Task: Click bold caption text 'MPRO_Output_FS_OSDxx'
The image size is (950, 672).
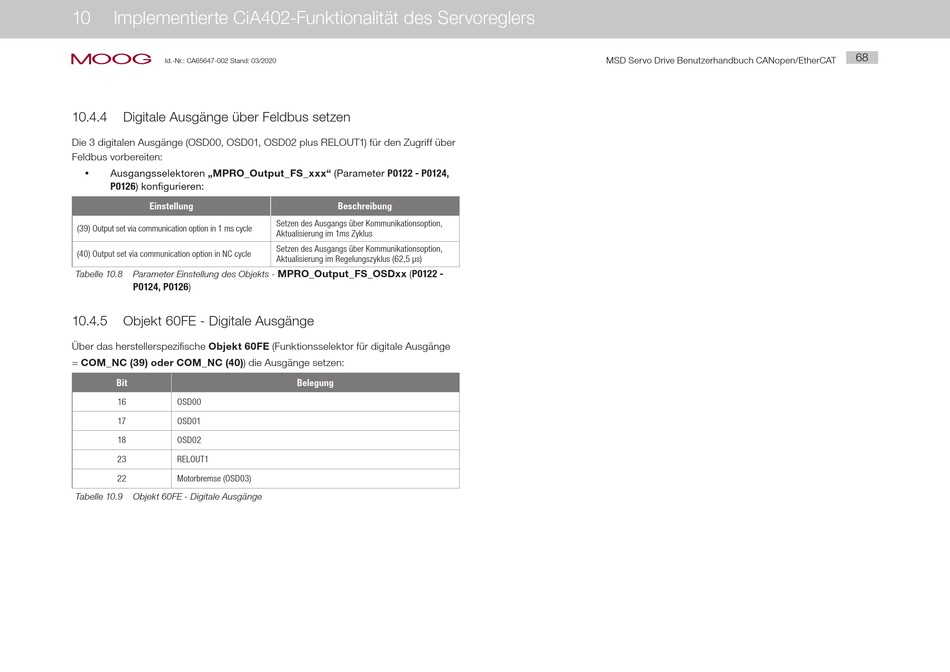Action: coord(342,274)
